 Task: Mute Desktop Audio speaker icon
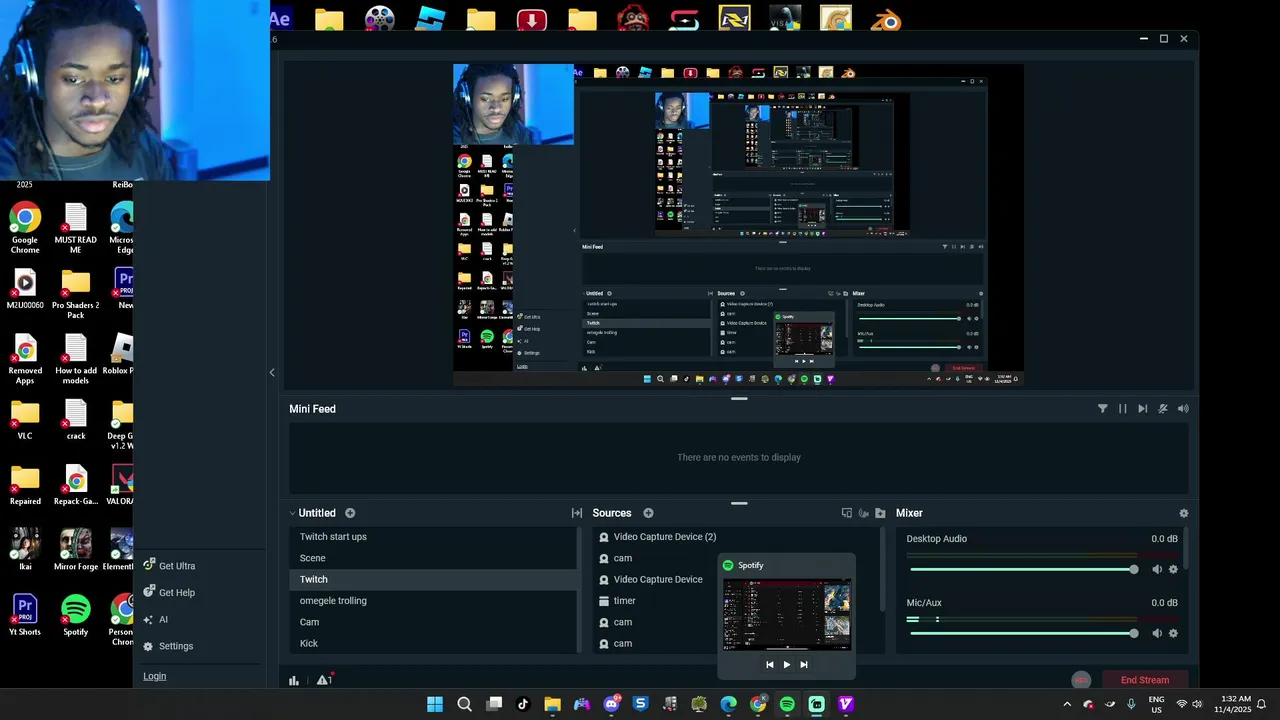point(1157,569)
